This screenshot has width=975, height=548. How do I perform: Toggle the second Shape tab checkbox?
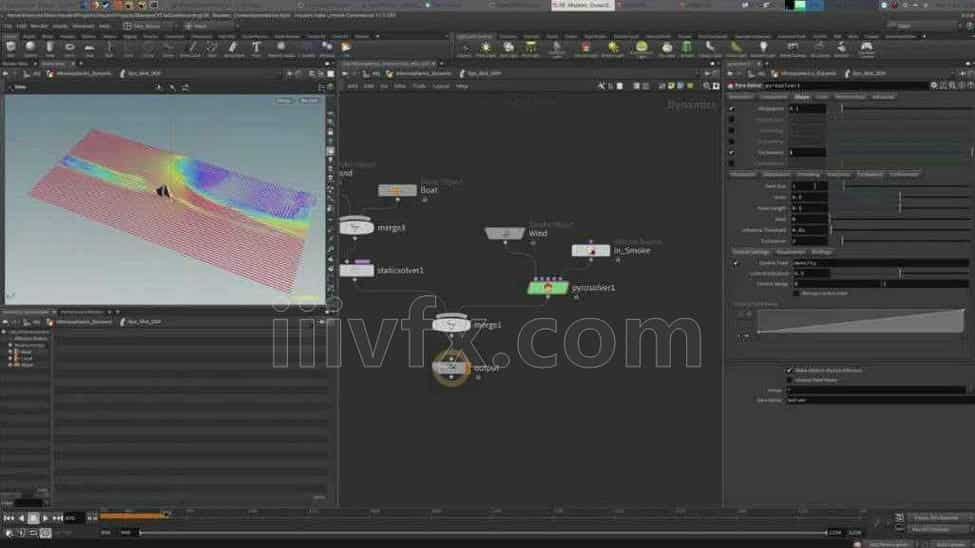[x=732, y=119]
